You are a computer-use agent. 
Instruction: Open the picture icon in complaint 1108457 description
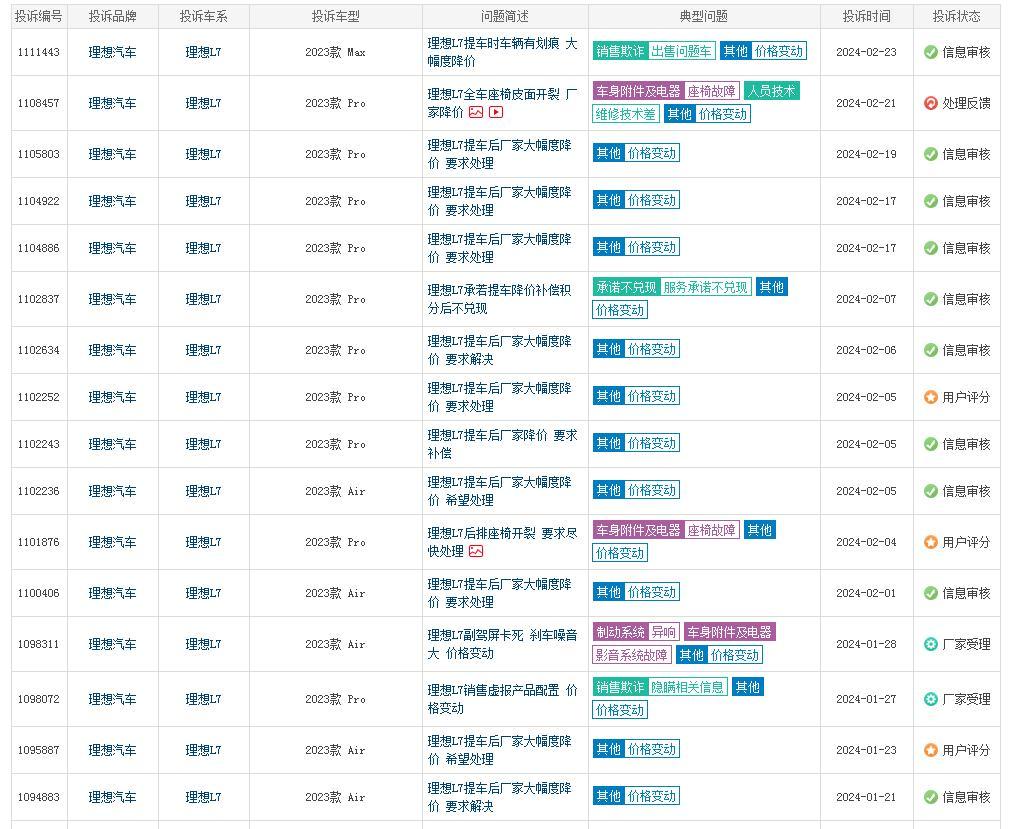476,112
